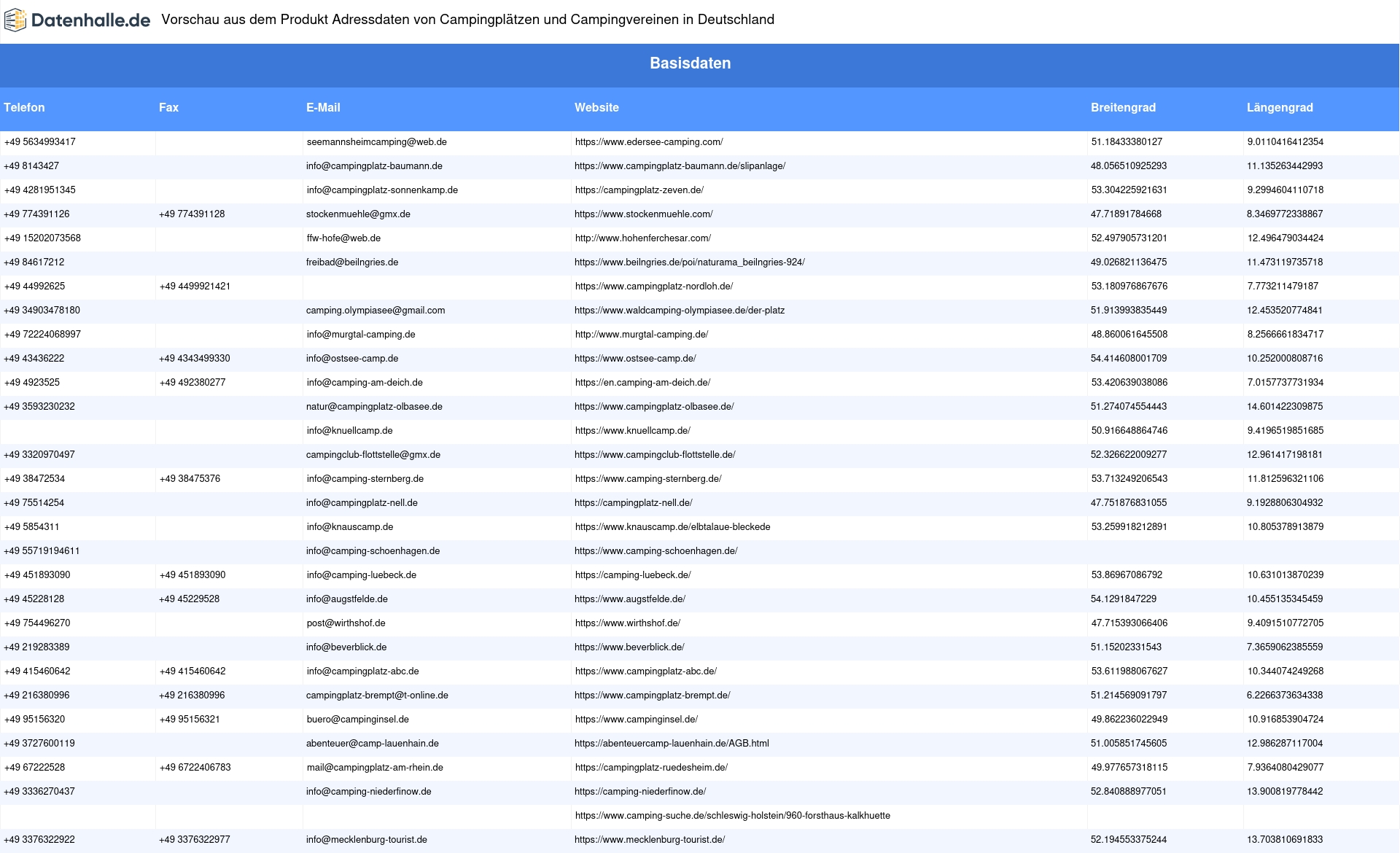Click website https://campingplatz-nell.de/
The image size is (1400, 853).
coord(634,503)
